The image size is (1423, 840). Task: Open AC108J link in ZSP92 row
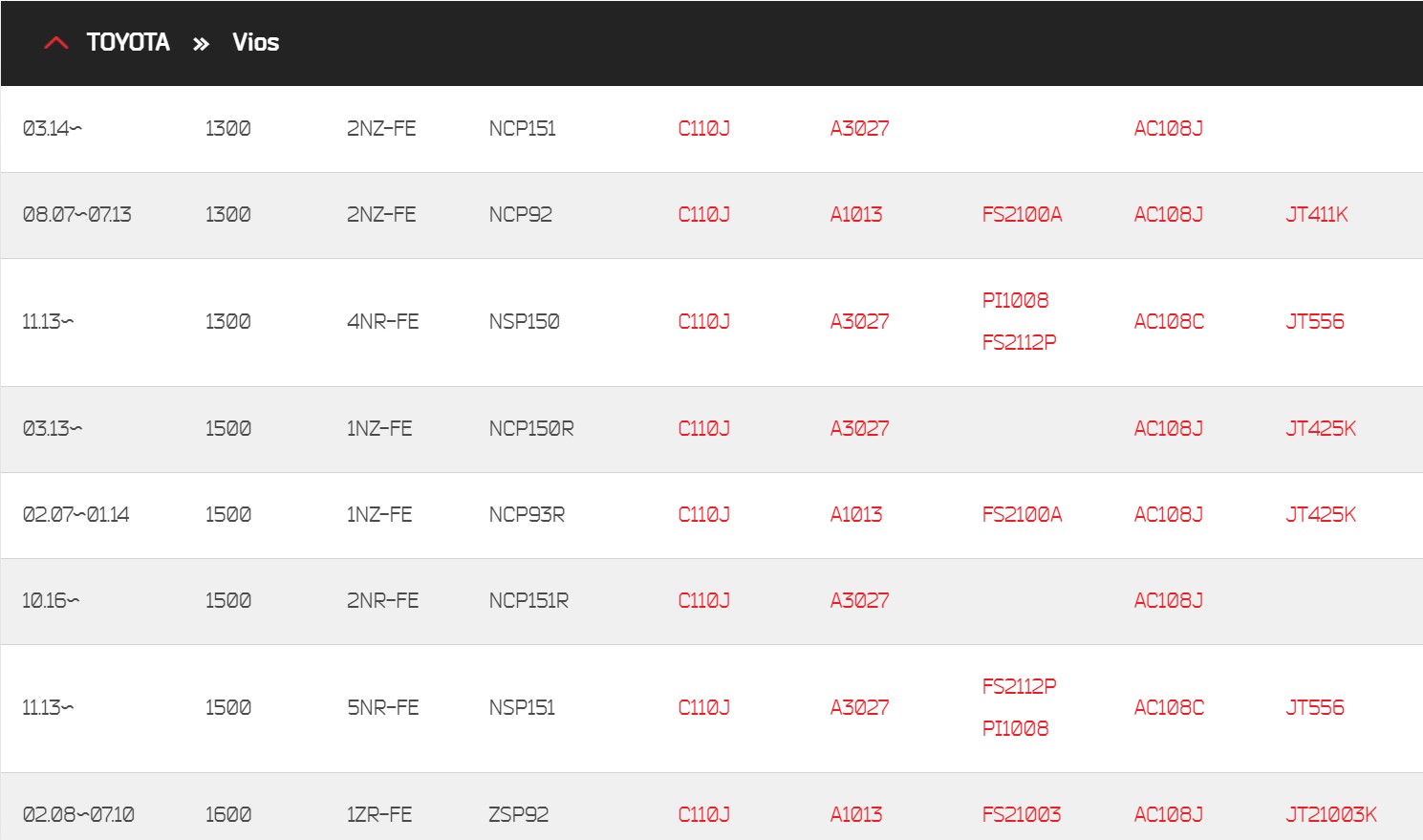point(1168,815)
